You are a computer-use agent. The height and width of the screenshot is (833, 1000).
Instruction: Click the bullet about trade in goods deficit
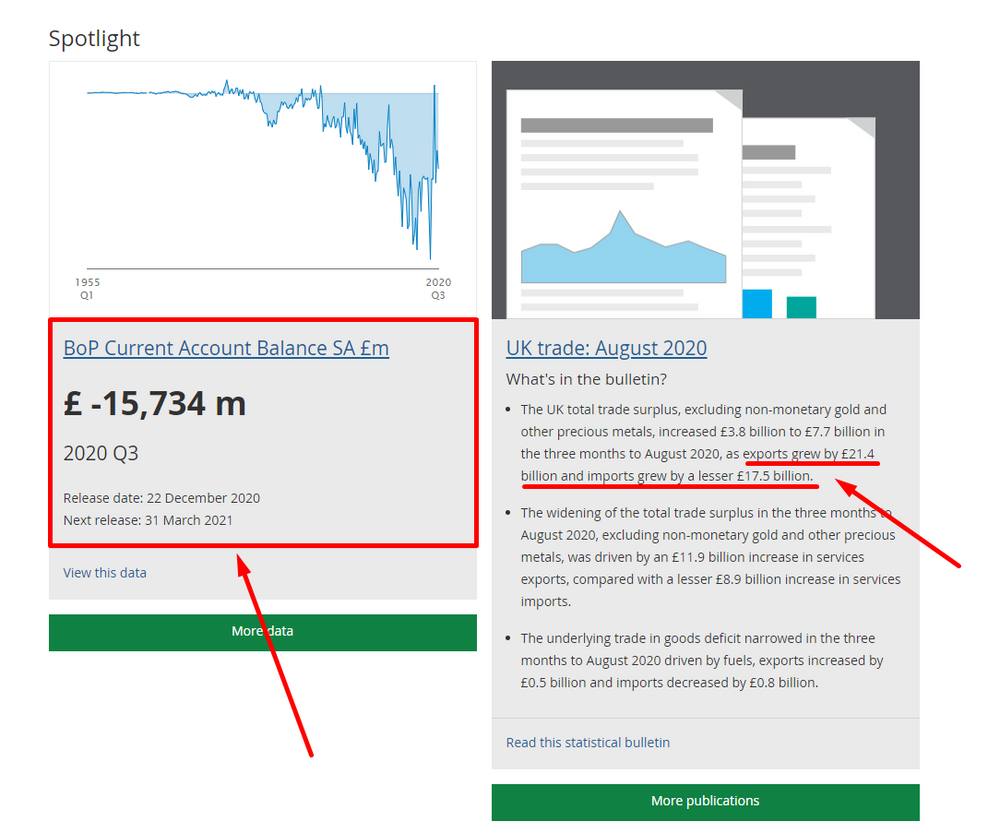(x=700, y=660)
